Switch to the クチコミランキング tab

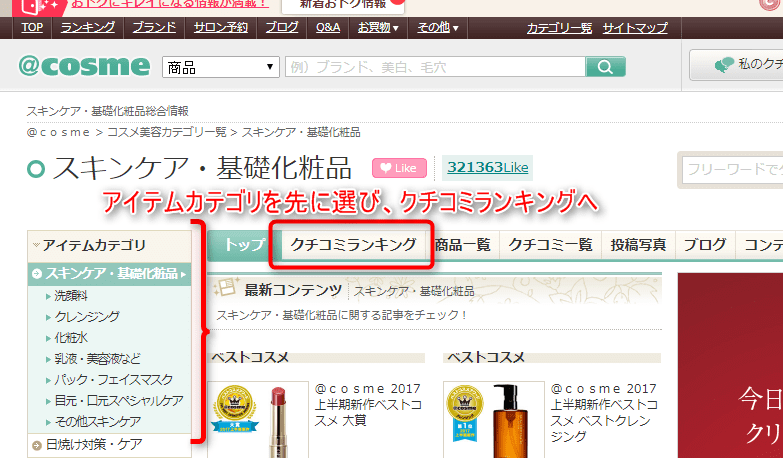point(353,245)
